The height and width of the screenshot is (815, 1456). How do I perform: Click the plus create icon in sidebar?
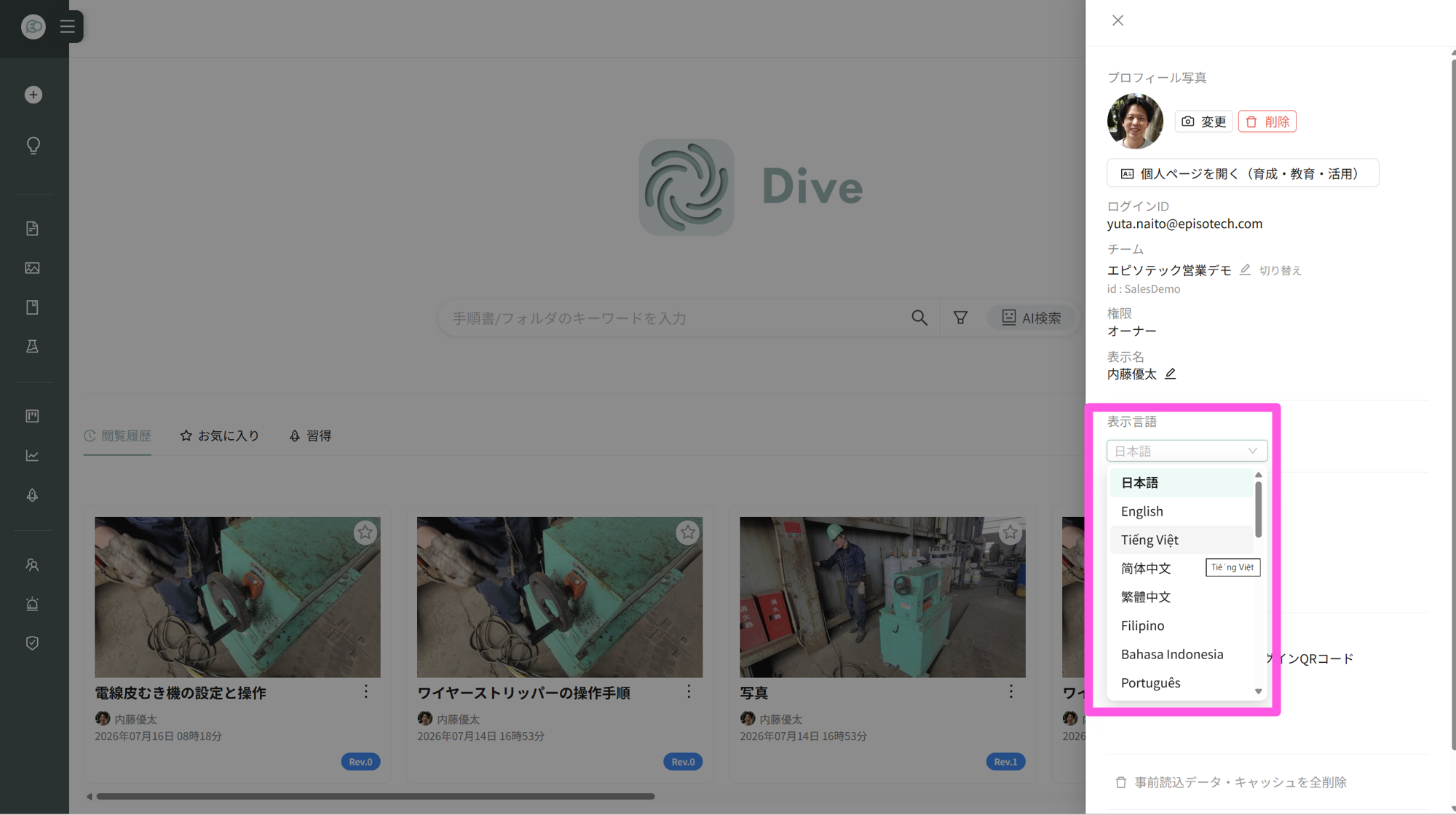(x=33, y=95)
